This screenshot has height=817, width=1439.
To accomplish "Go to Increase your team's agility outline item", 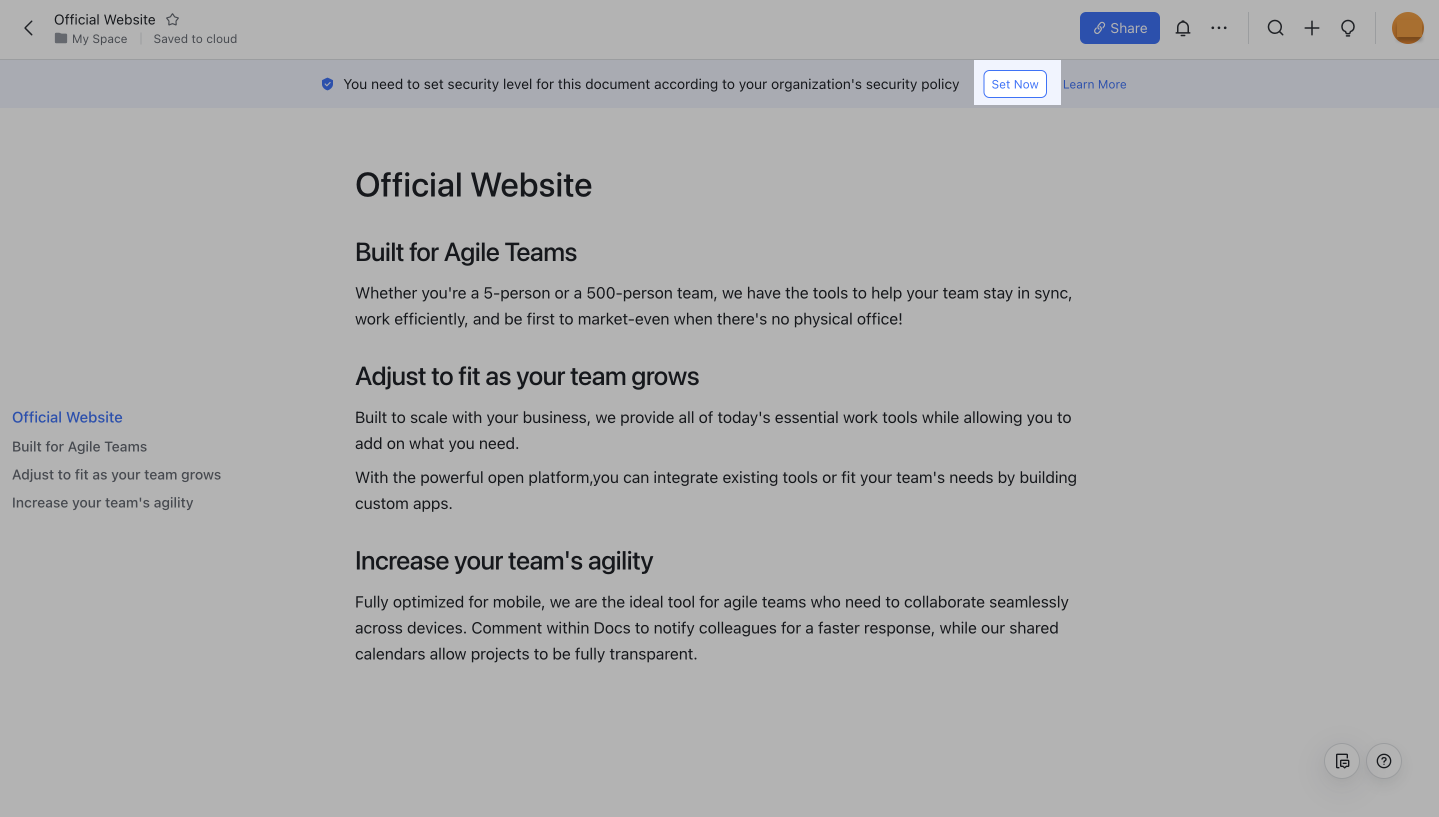I will click(102, 502).
